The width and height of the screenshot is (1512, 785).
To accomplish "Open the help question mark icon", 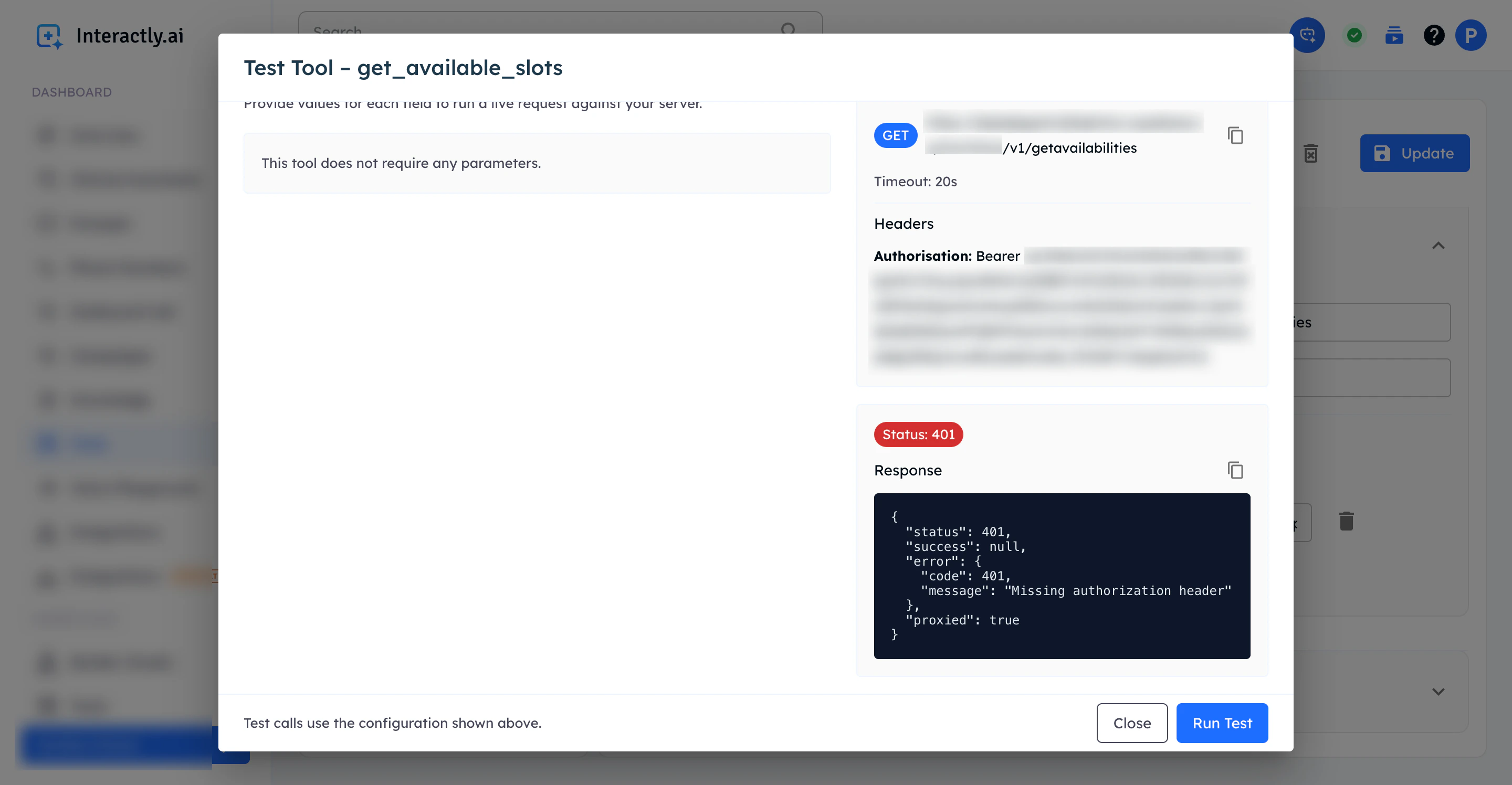I will (x=1433, y=35).
